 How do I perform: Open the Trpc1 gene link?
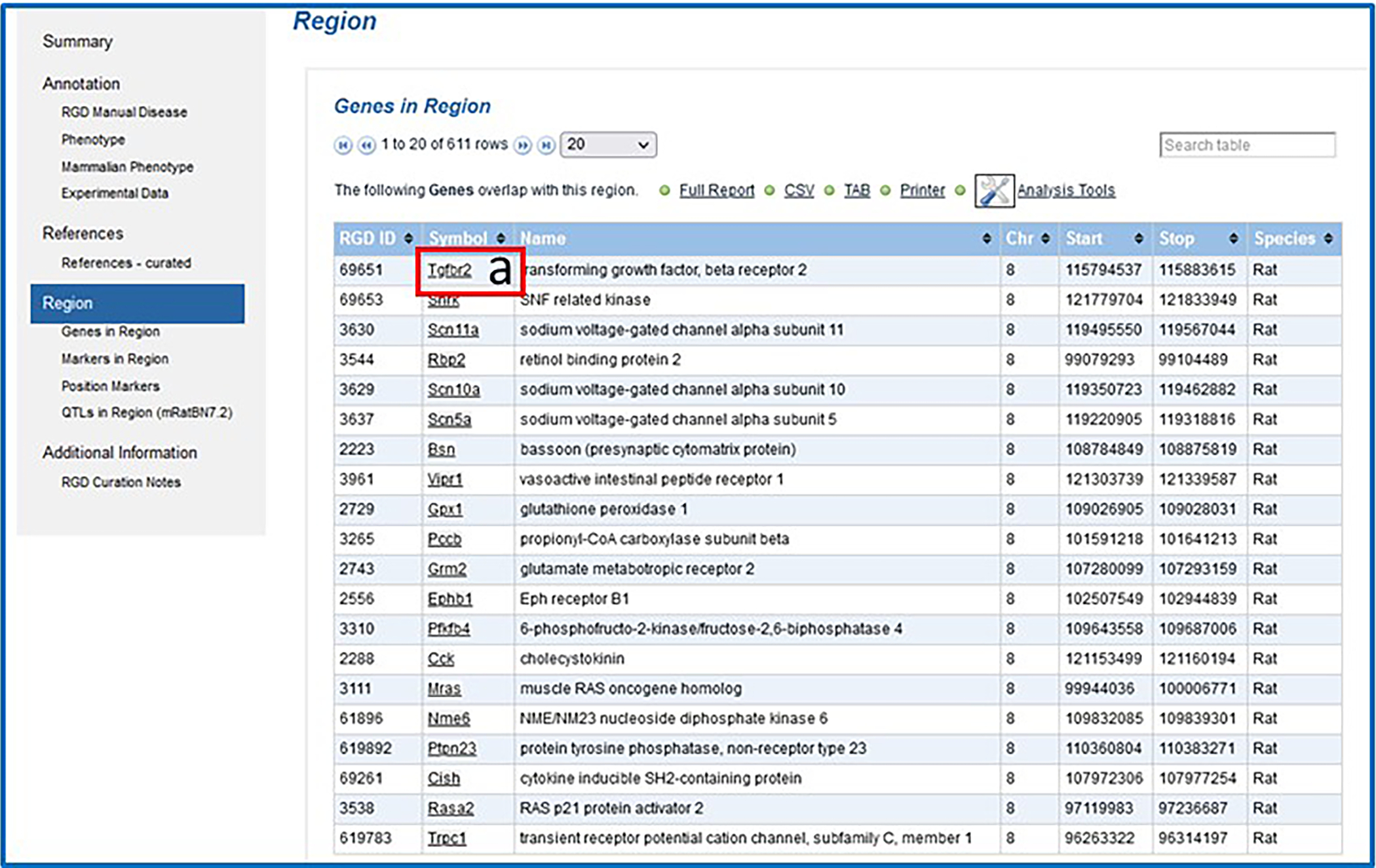(447, 839)
